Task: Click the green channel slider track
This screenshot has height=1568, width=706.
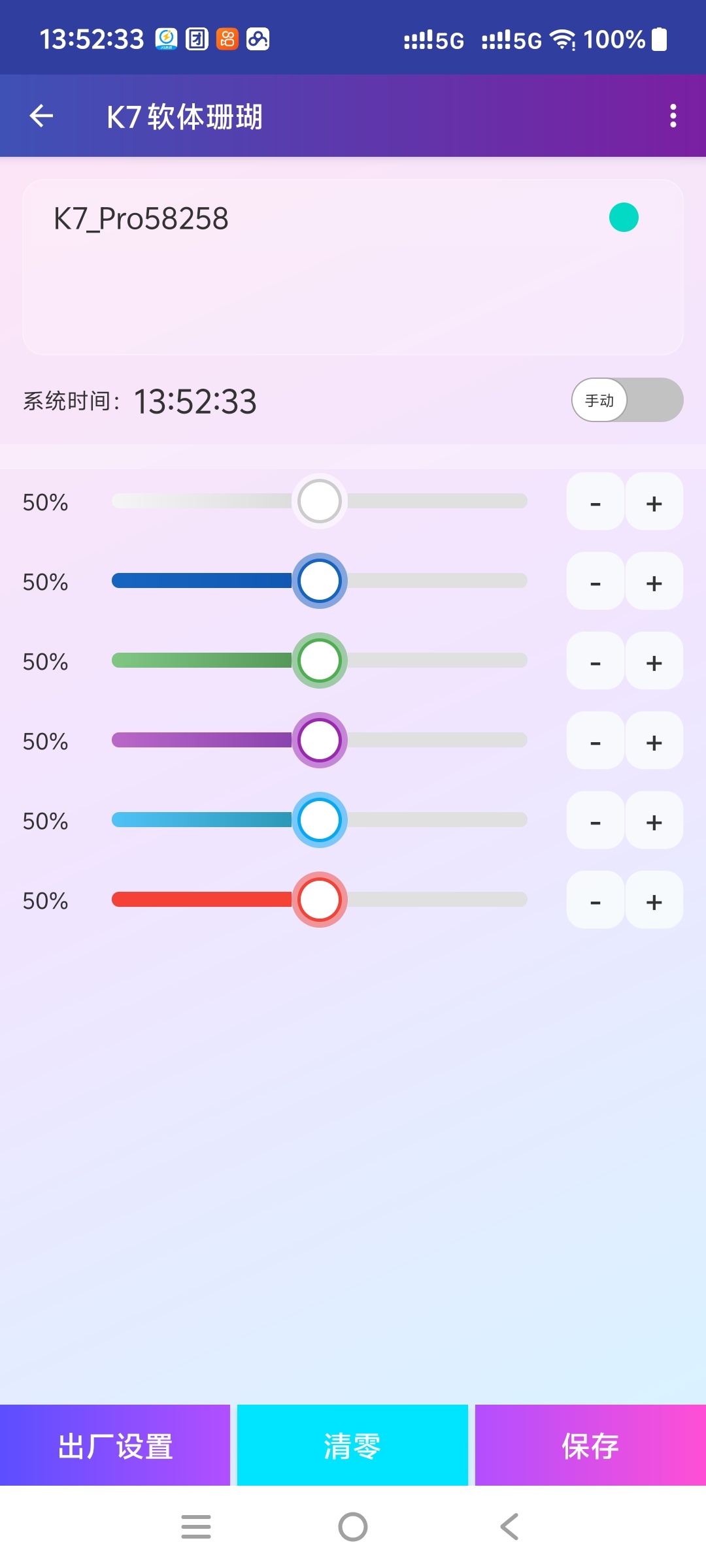Action: click(320, 661)
